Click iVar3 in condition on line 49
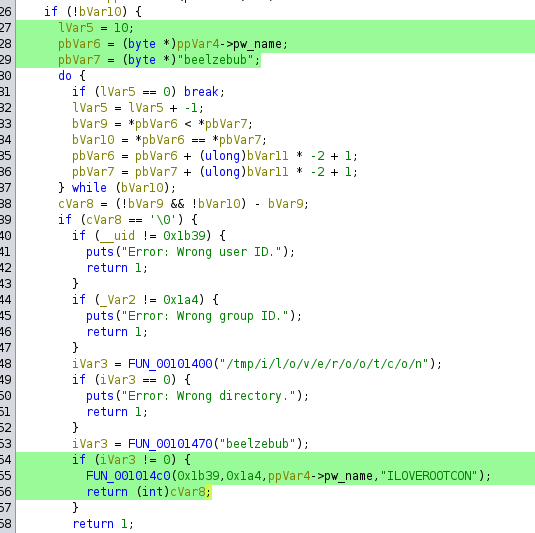Screen dimensions: 535x533 118,380
